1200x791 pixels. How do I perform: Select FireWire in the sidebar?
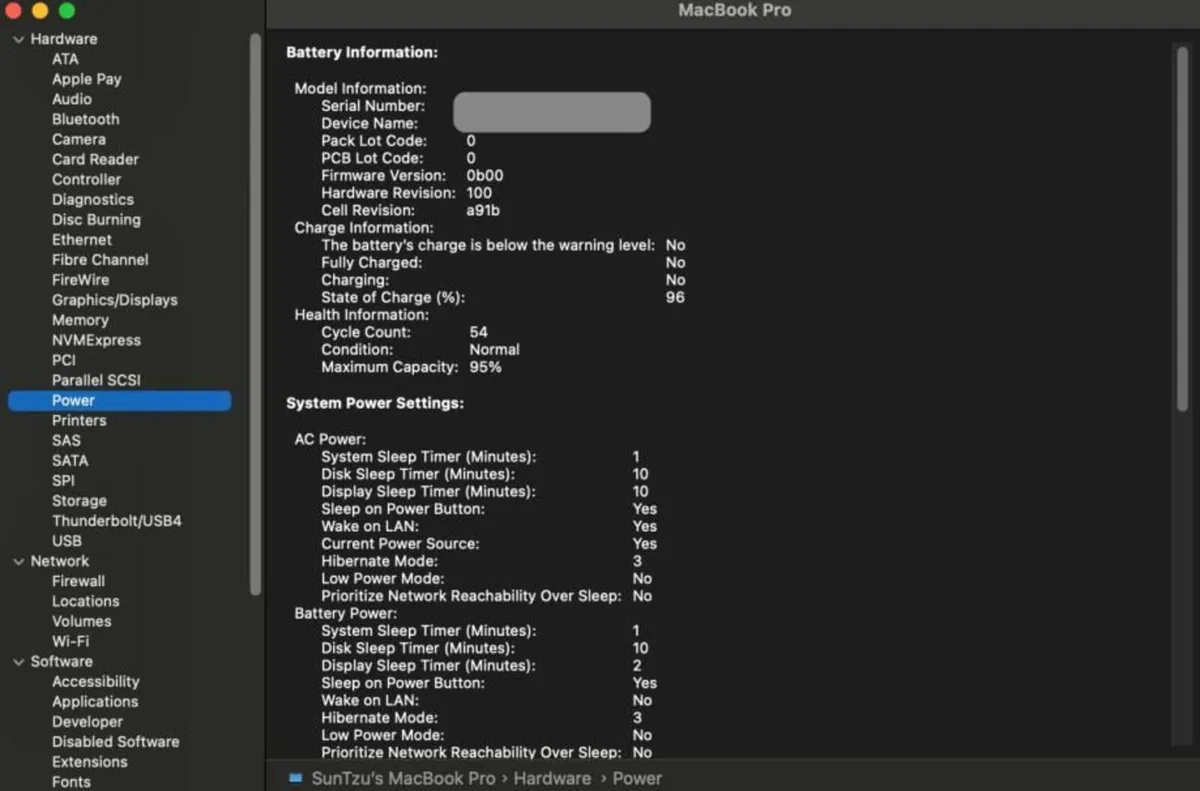point(81,280)
